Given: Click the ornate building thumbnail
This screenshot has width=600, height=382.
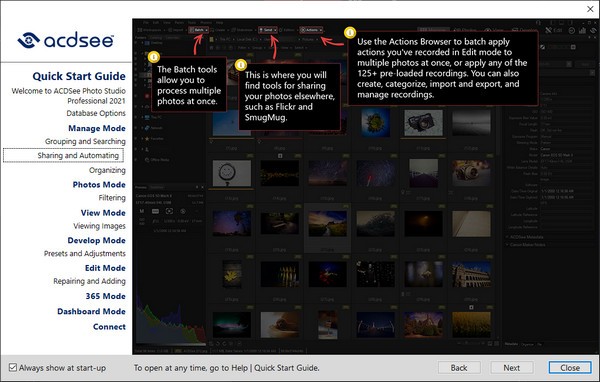Looking at the screenshot, I should coord(471,275).
